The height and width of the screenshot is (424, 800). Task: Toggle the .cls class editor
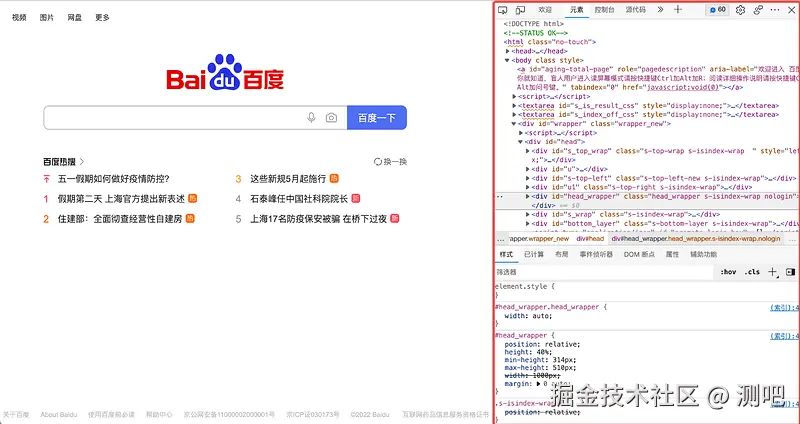(x=752, y=272)
